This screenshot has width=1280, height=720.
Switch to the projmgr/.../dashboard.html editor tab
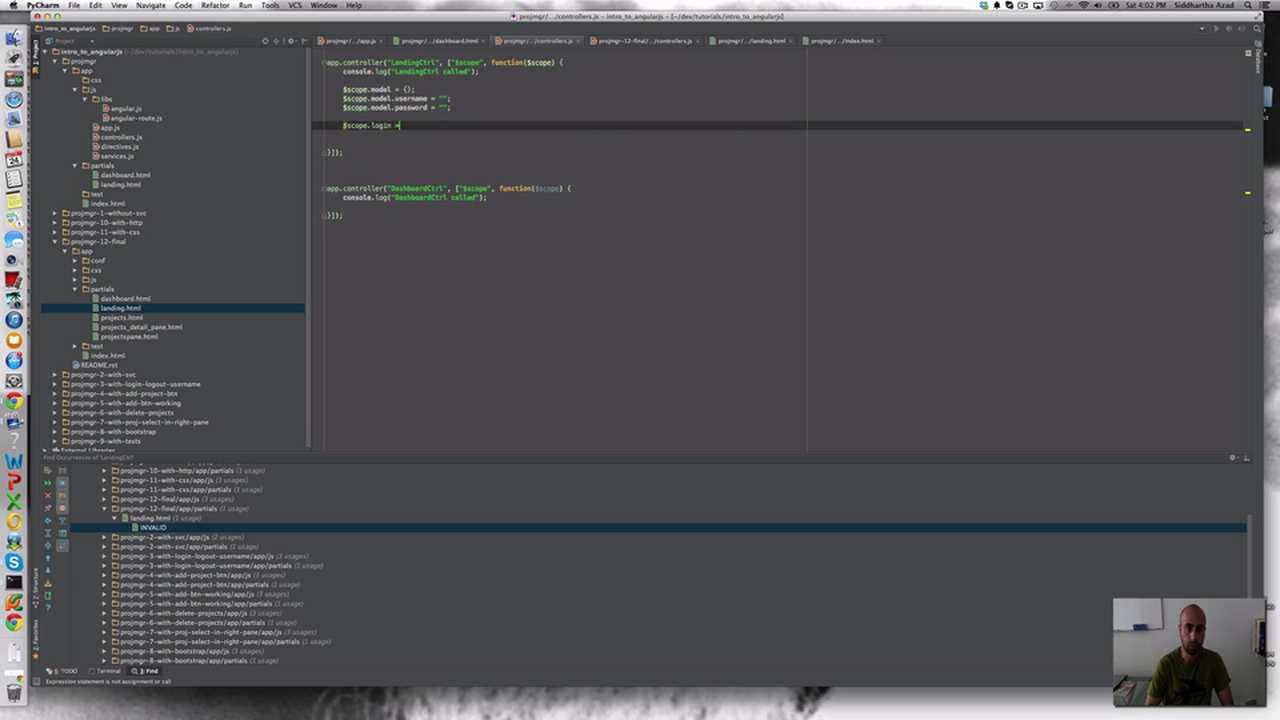coord(440,41)
